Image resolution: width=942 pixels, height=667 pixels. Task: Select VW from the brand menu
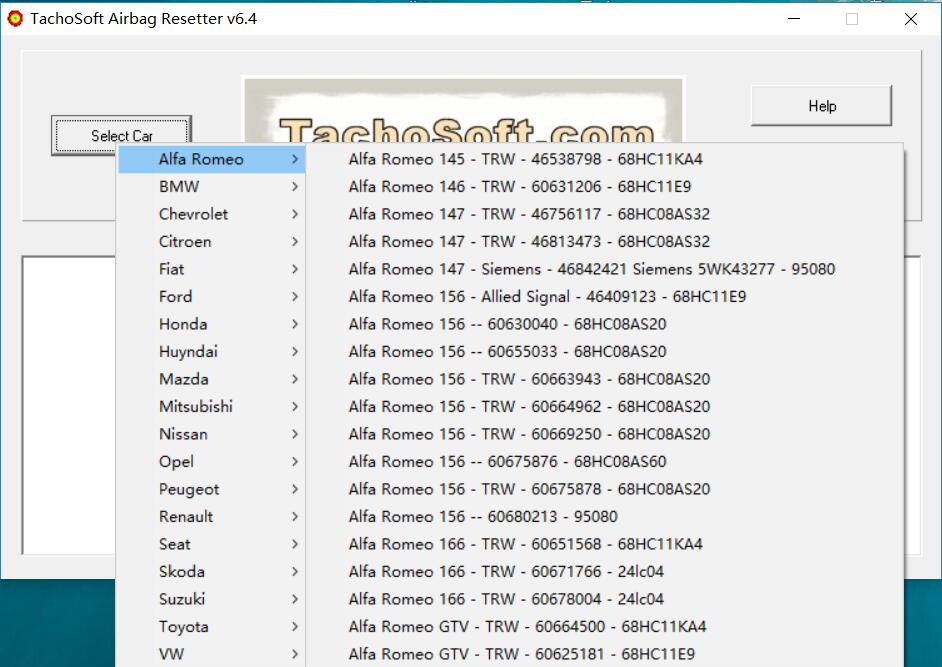click(x=211, y=654)
